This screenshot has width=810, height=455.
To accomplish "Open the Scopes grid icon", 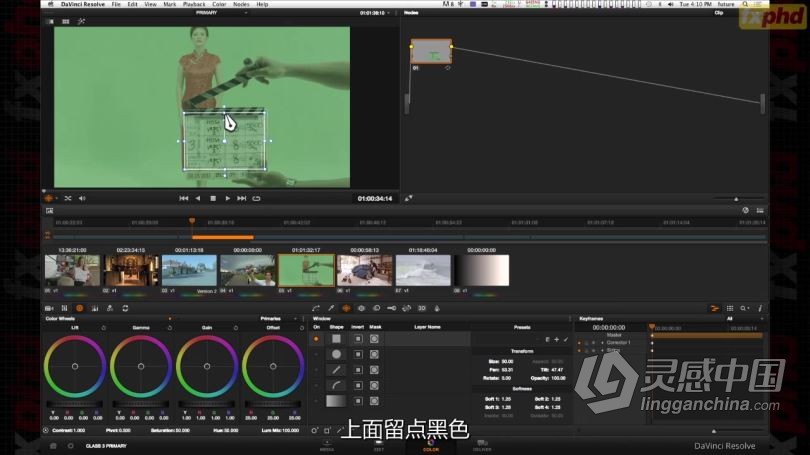I will click(x=730, y=308).
